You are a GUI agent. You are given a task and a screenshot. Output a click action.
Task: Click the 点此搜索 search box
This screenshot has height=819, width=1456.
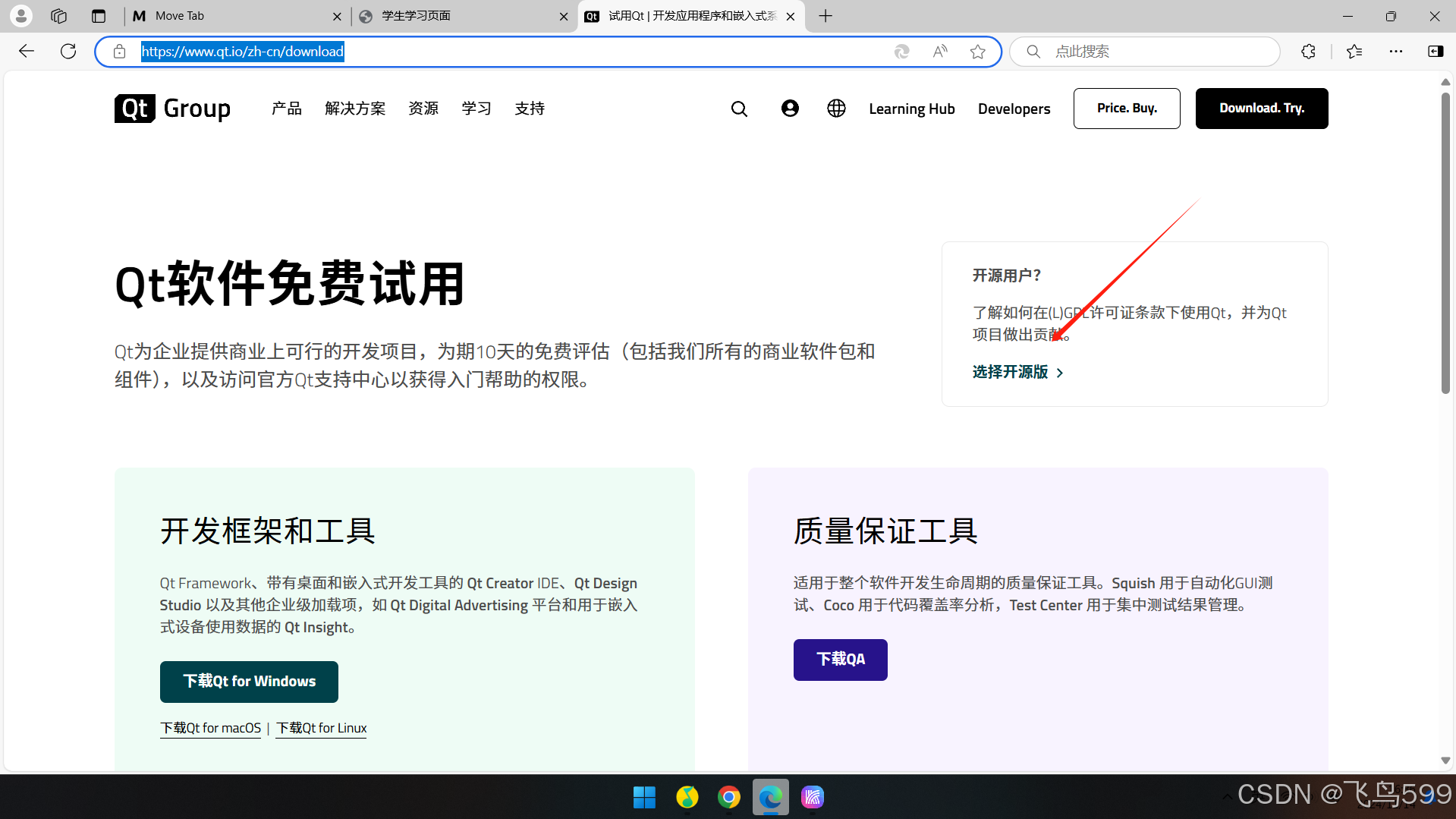(1146, 51)
